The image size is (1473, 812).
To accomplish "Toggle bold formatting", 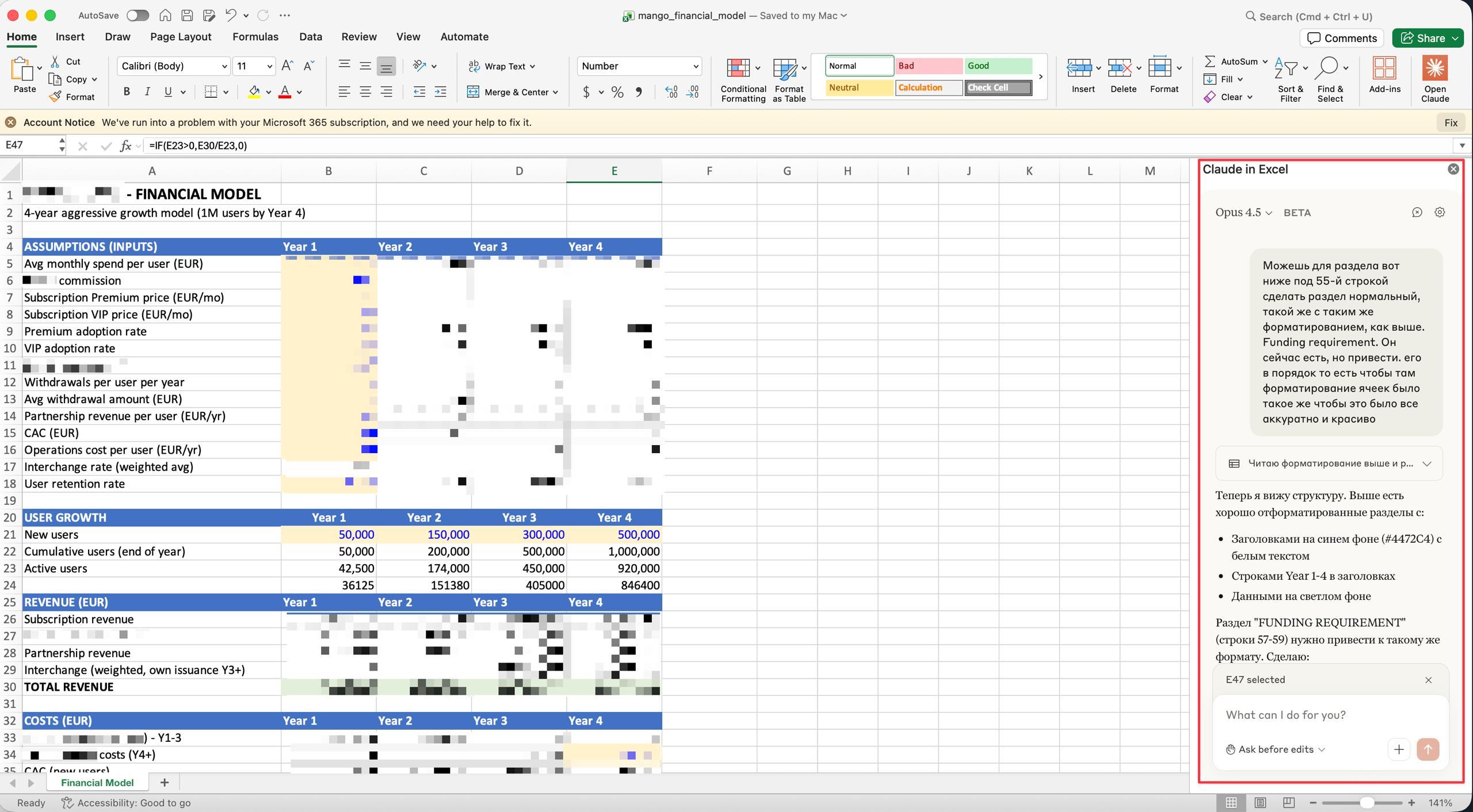I will [x=127, y=92].
